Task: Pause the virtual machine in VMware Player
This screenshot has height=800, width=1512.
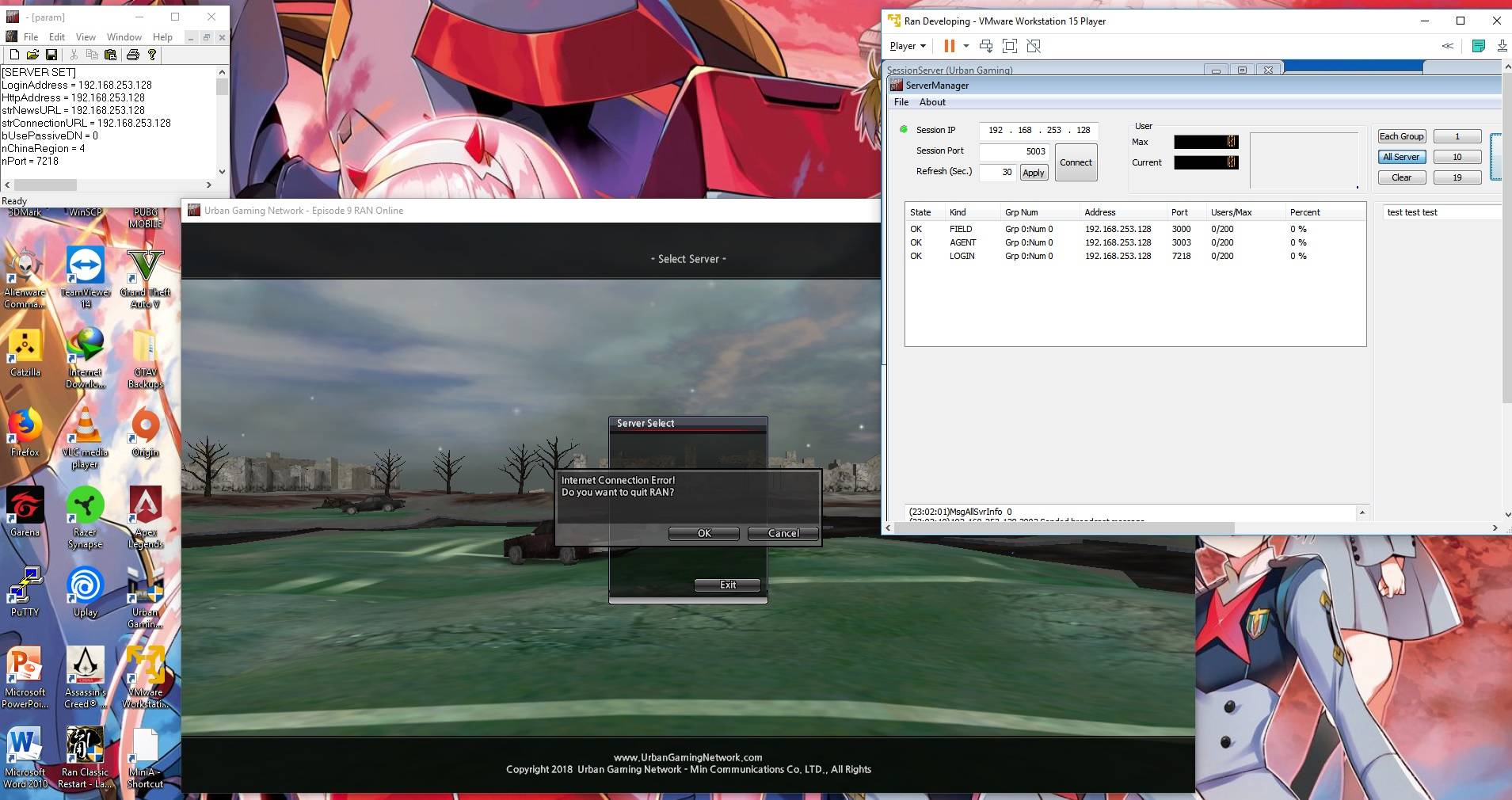Action: click(x=949, y=46)
